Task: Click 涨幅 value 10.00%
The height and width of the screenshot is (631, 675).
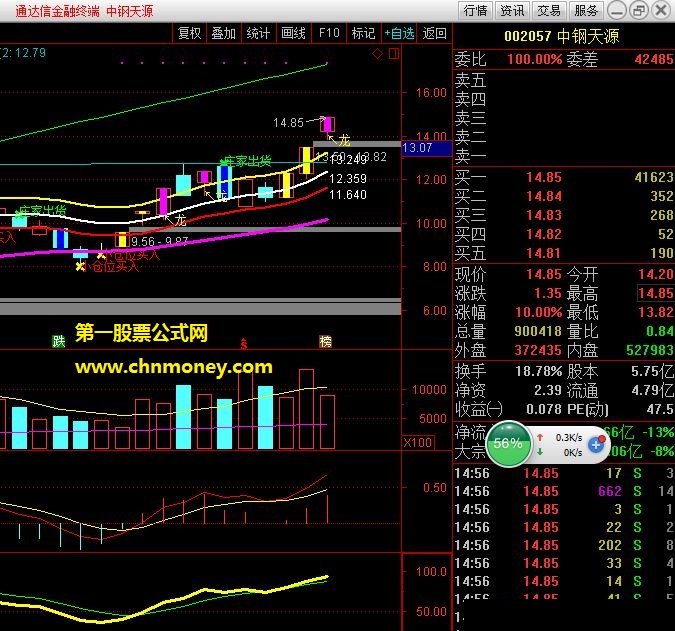Action: [x=539, y=312]
